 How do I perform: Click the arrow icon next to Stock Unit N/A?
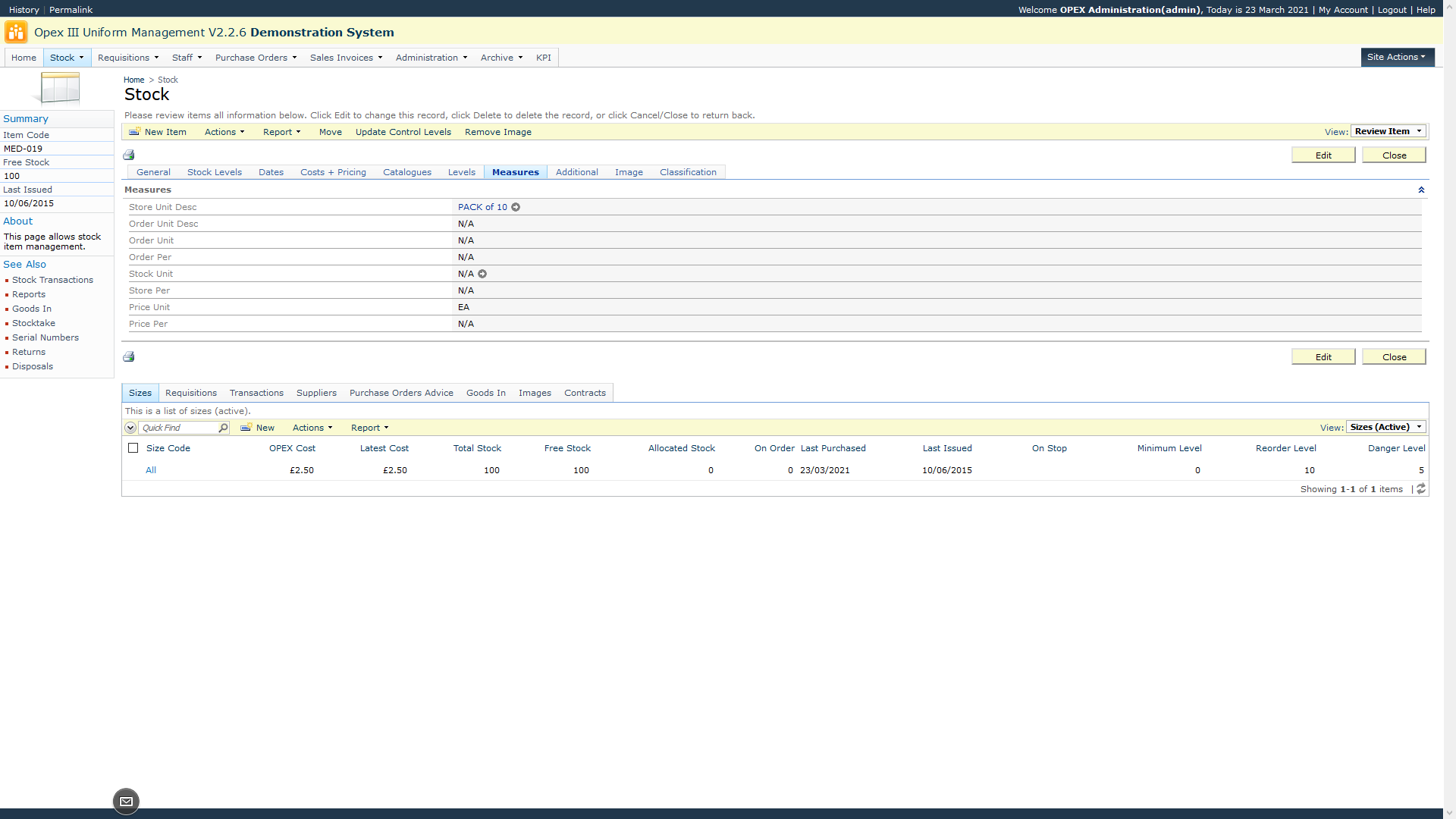pos(482,274)
